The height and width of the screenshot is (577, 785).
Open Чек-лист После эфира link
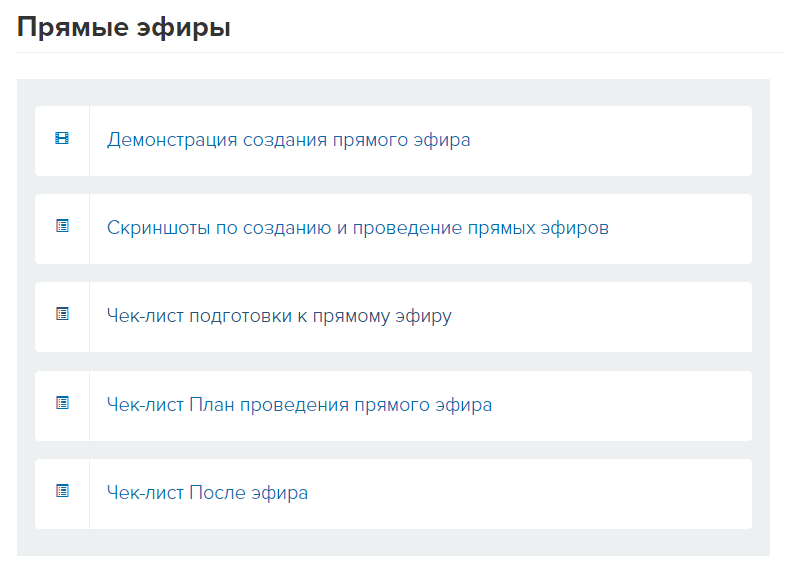point(207,493)
